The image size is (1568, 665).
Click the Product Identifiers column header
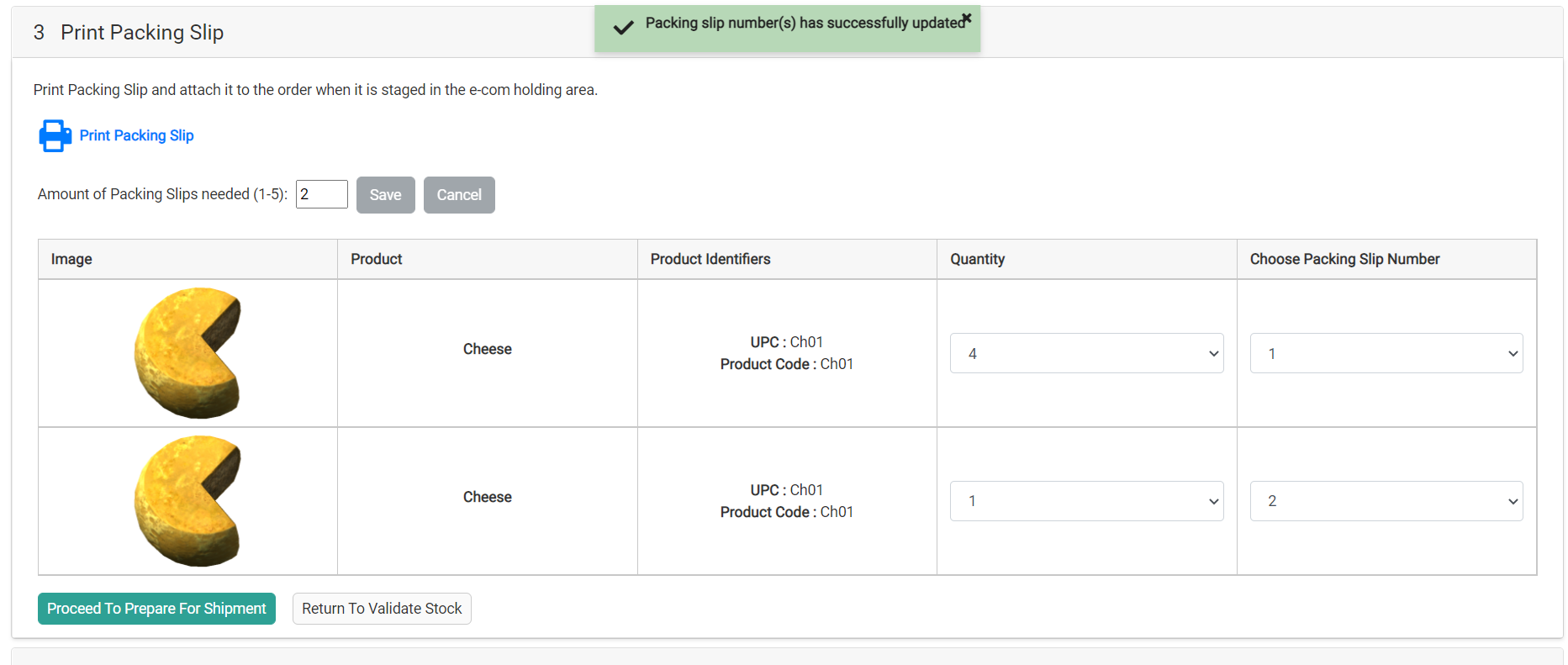710,259
